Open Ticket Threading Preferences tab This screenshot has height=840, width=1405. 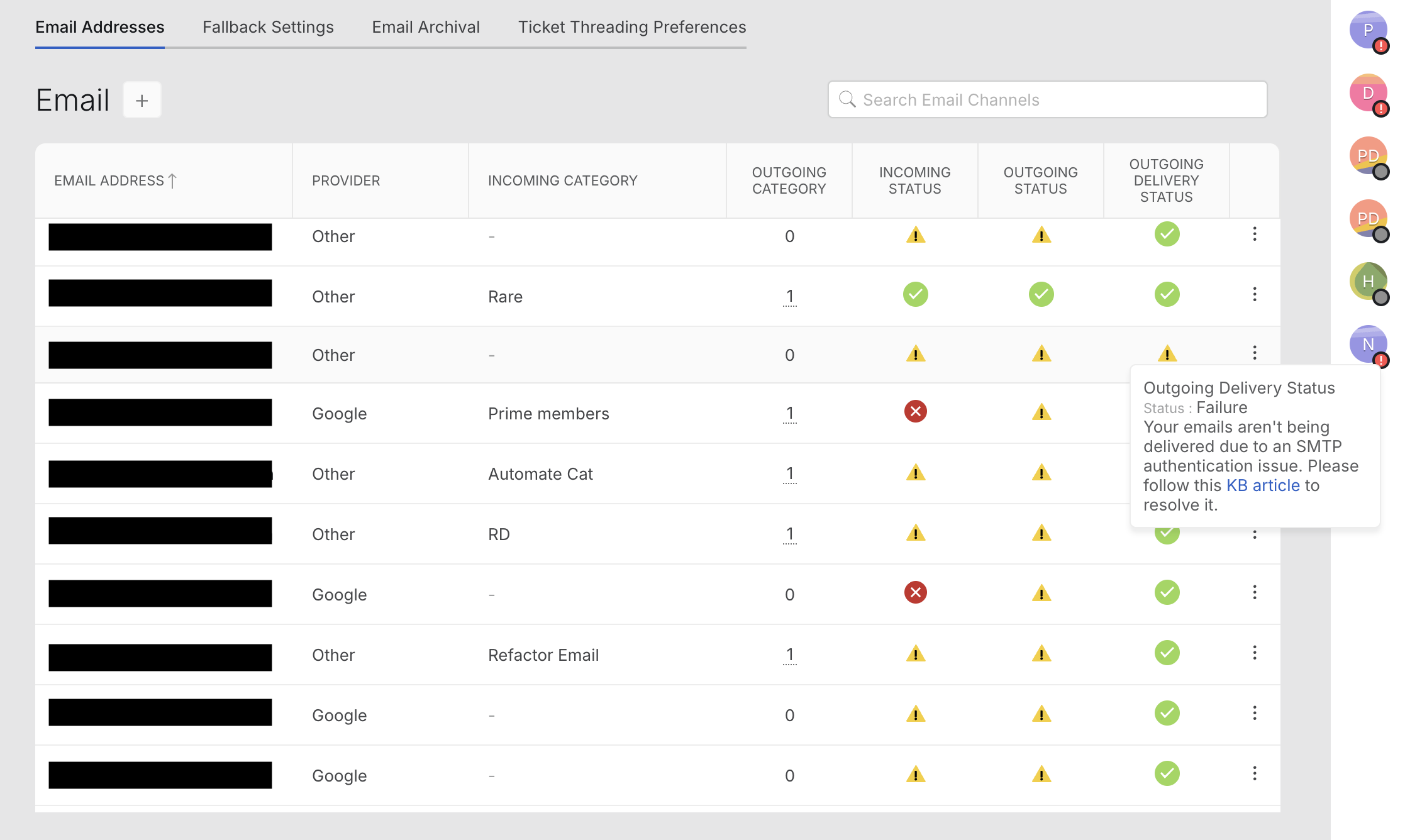pyautogui.click(x=631, y=27)
